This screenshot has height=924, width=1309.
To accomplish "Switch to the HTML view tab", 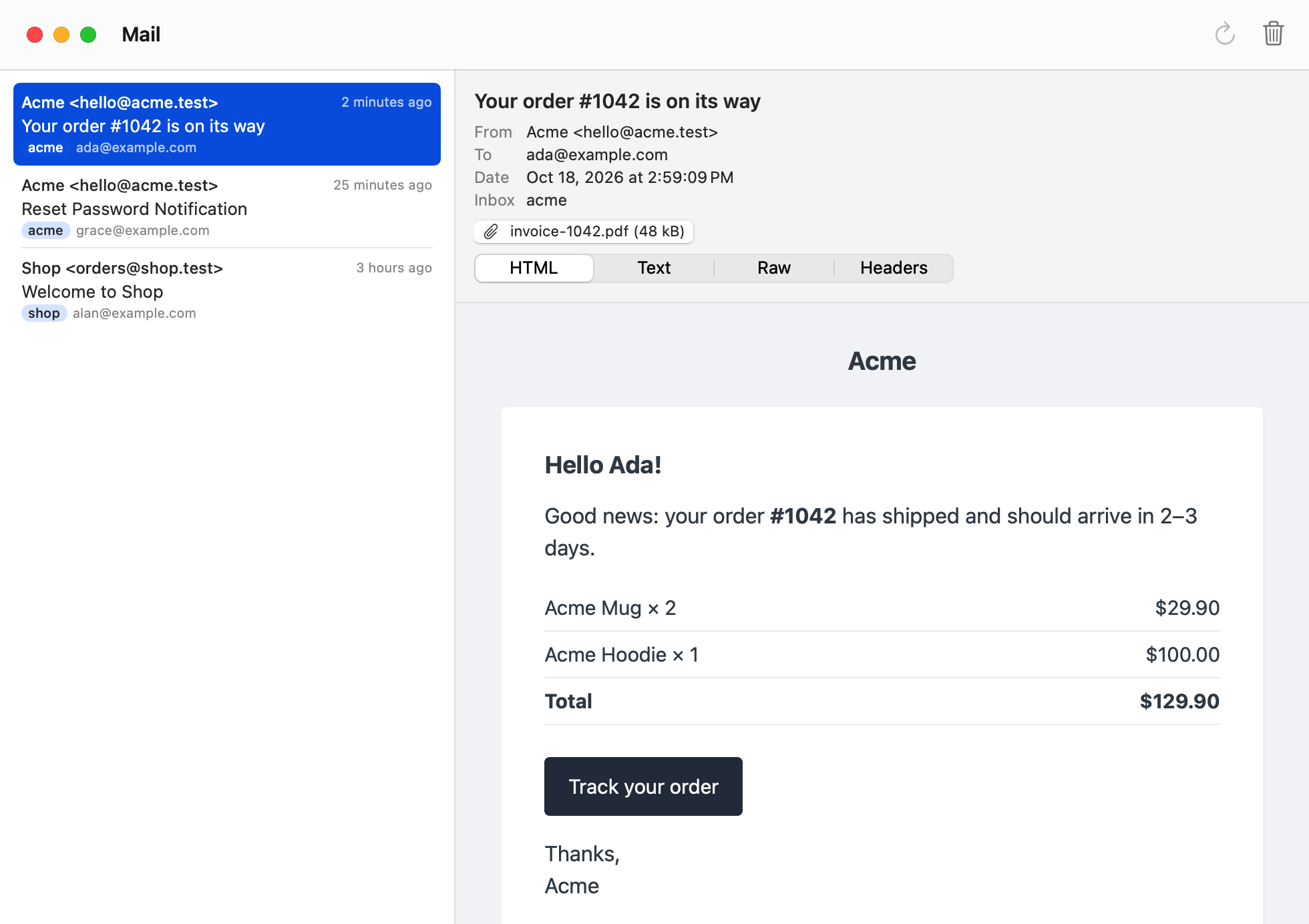I will pos(534,268).
